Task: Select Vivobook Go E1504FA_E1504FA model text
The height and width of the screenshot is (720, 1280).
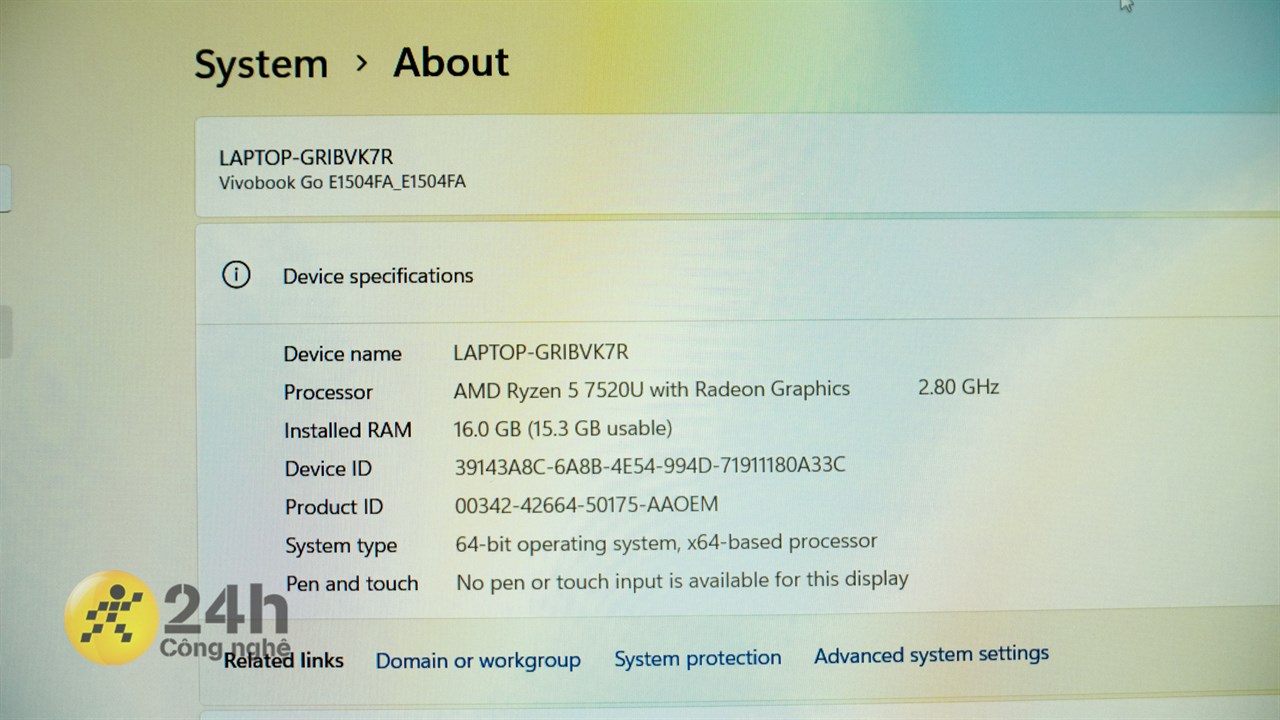Action: (x=342, y=182)
